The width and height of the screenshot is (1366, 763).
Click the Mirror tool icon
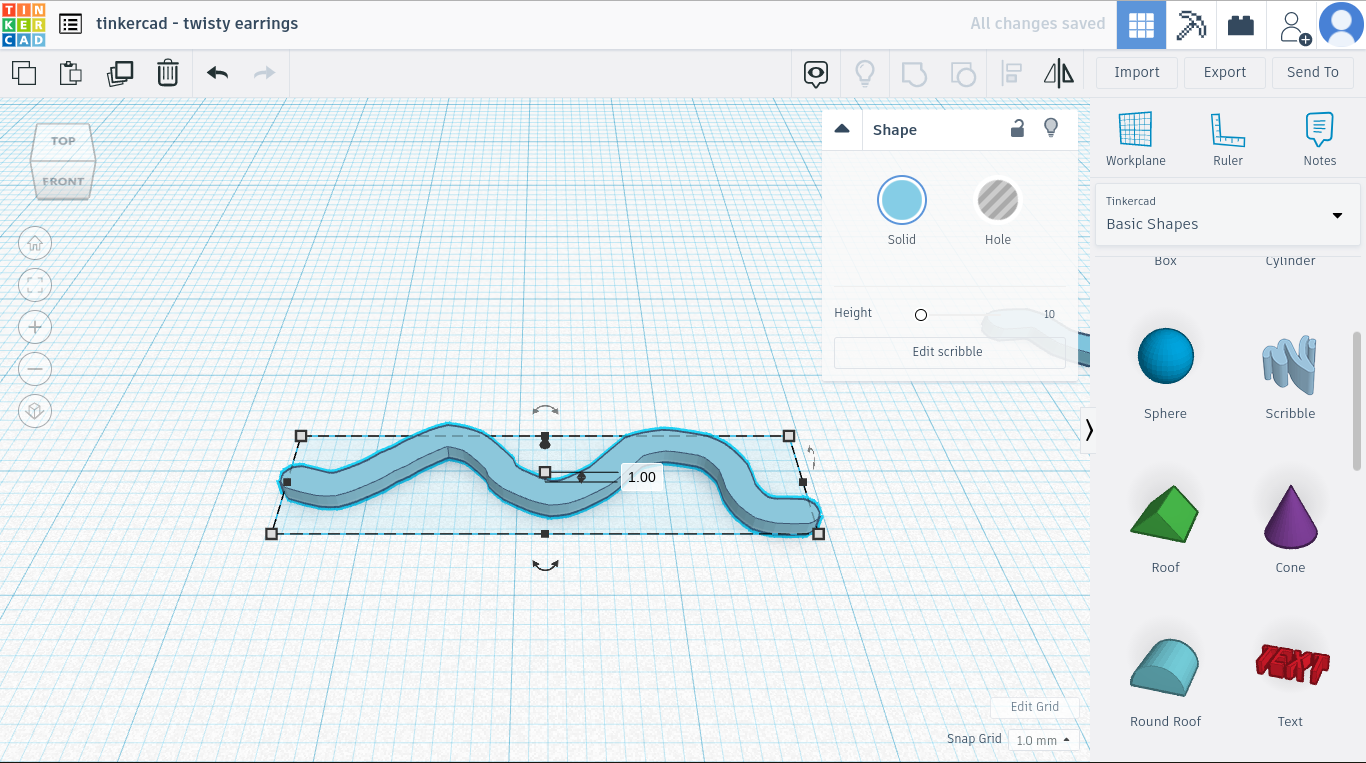(1058, 73)
